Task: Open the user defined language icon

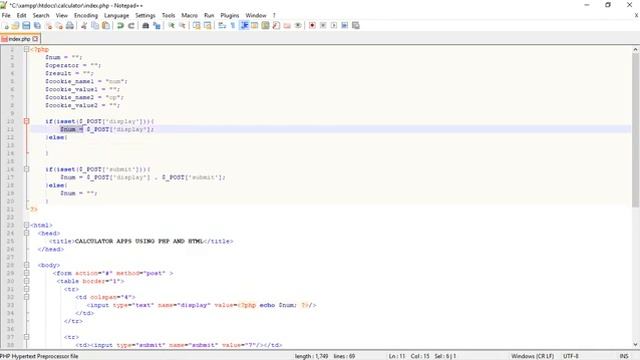Action: coord(255,26)
